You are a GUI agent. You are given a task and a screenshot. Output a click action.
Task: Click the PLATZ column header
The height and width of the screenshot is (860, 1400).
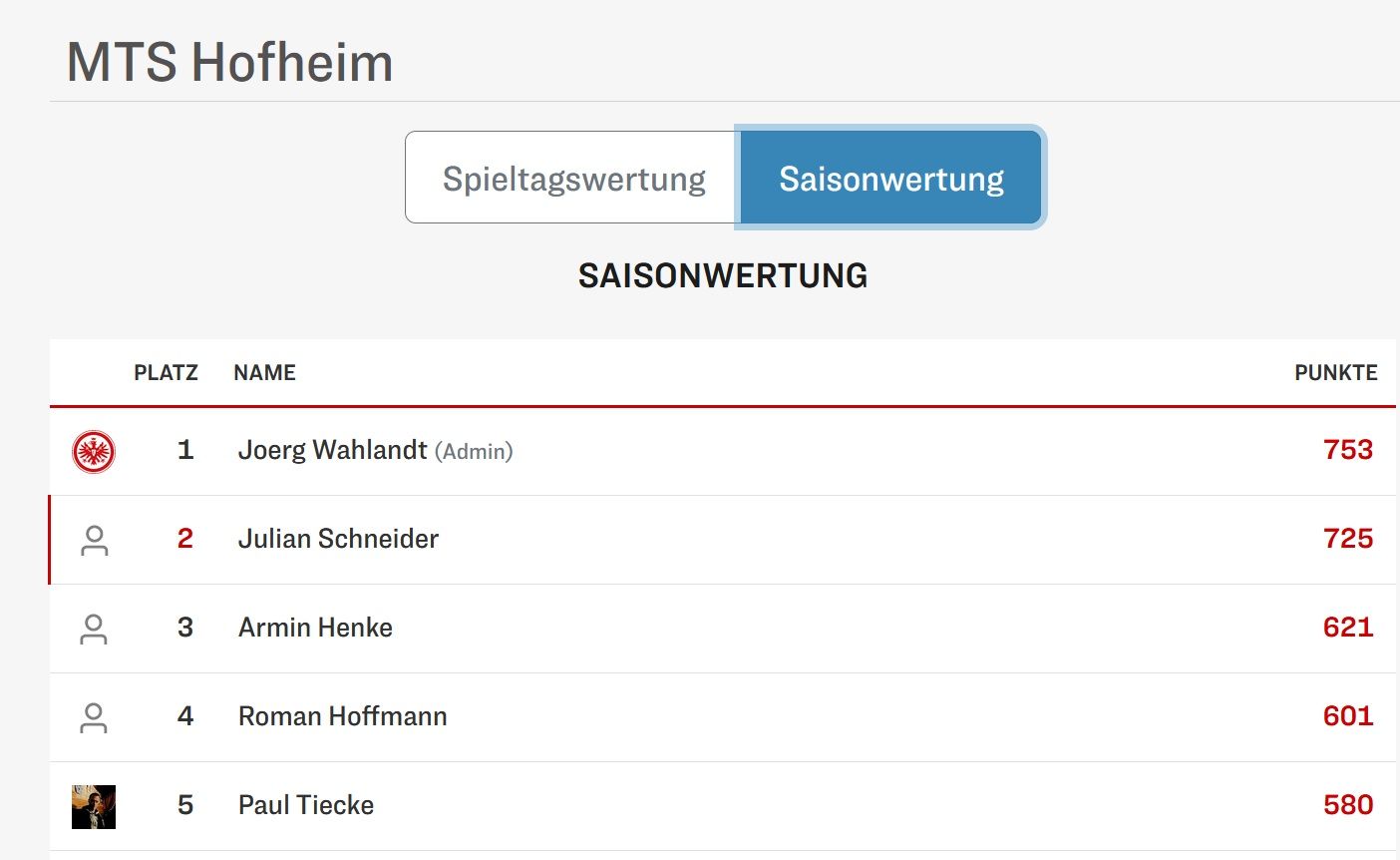pyautogui.click(x=166, y=373)
